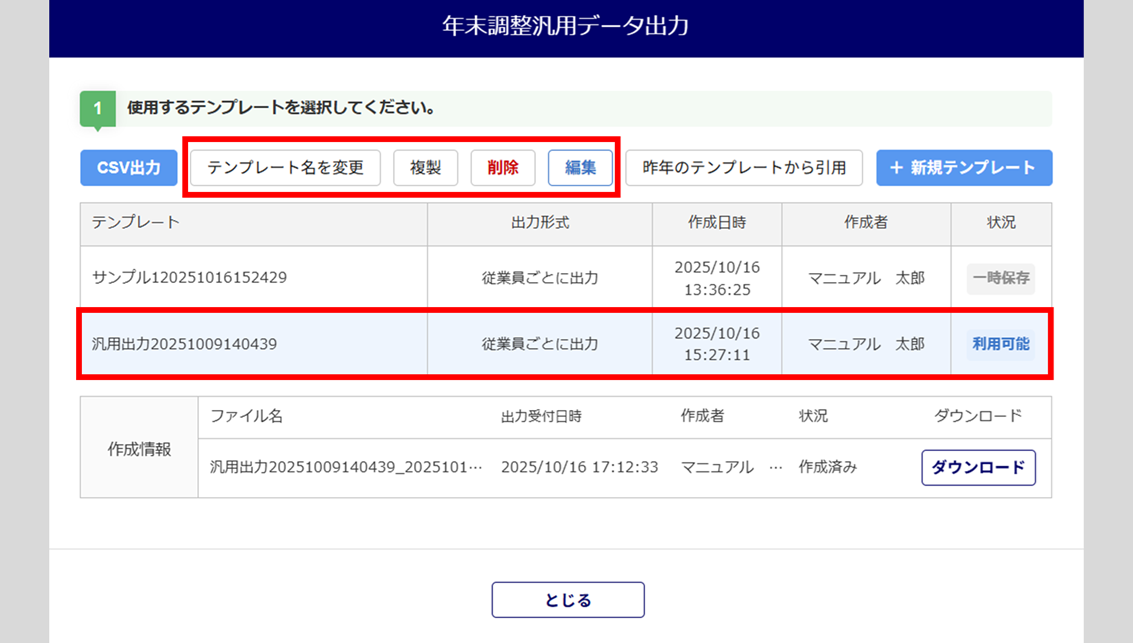
Task: Click the 編集 button
Action: (x=580, y=168)
